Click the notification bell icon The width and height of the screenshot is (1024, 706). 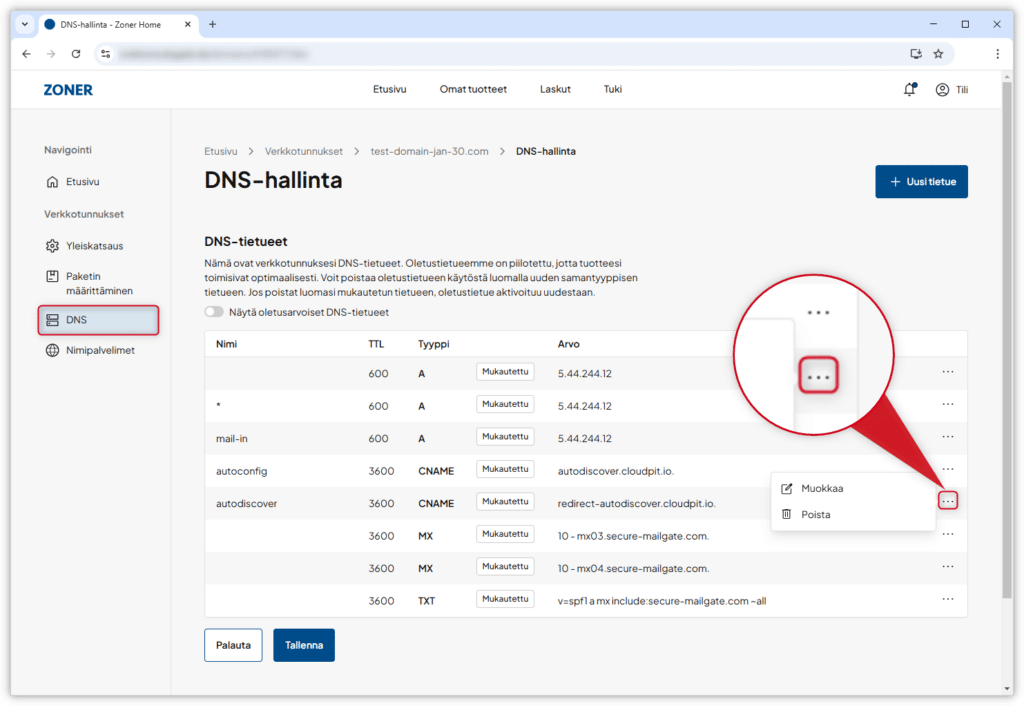click(909, 90)
